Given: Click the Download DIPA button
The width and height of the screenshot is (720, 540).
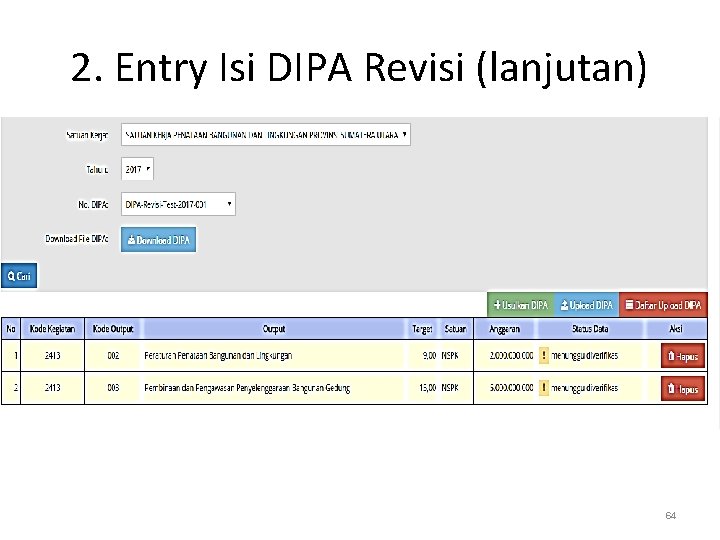Looking at the screenshot, I should [x=158, y=239].
